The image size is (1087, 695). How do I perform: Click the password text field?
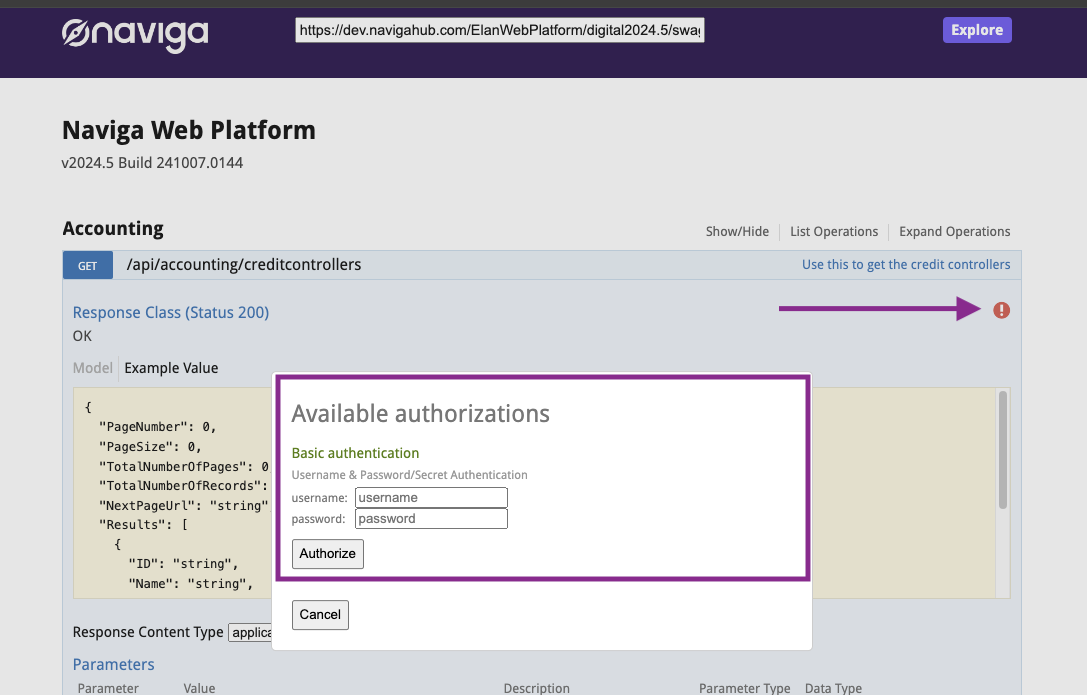coord(431,519)
